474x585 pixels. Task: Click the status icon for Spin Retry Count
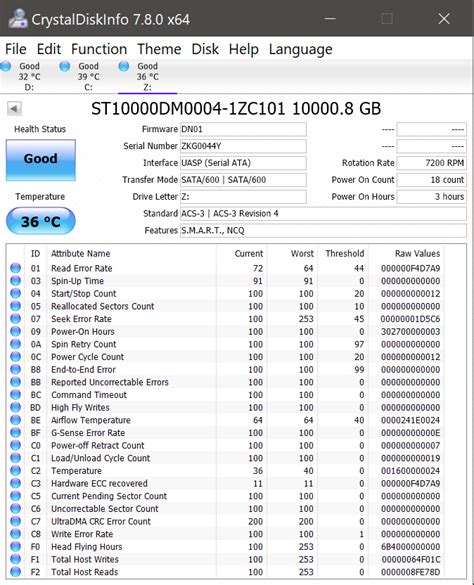coord(15,344)
